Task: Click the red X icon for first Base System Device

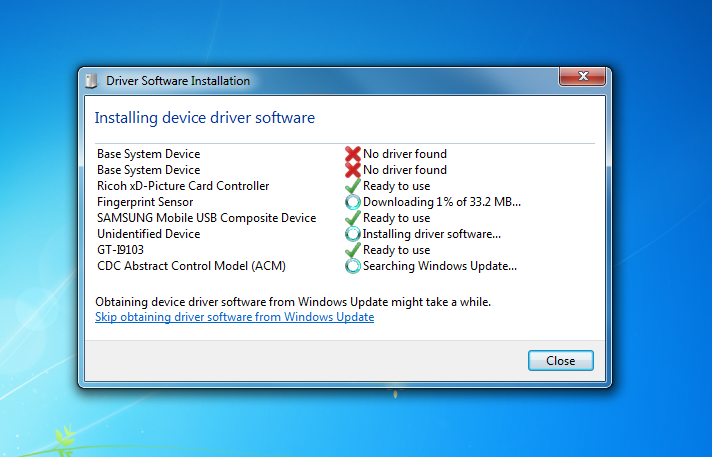Action: (x=352, y=154)
